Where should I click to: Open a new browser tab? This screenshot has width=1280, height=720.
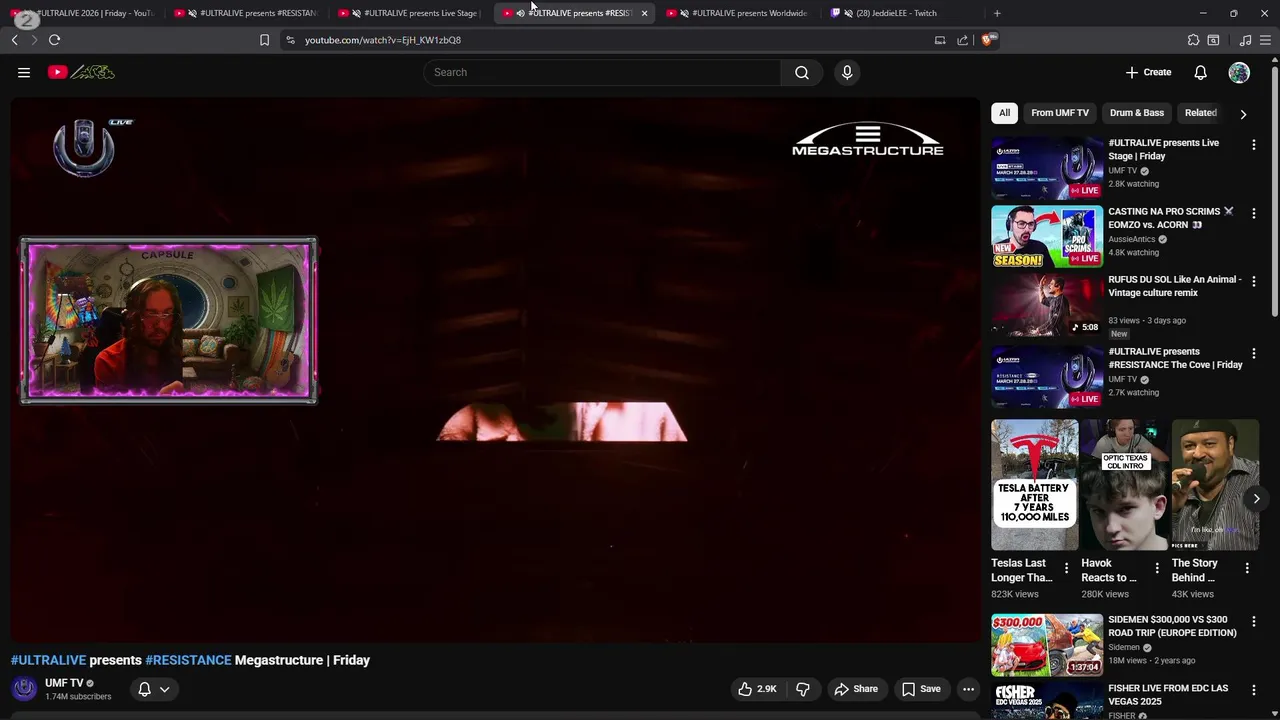tap(997, 13)
